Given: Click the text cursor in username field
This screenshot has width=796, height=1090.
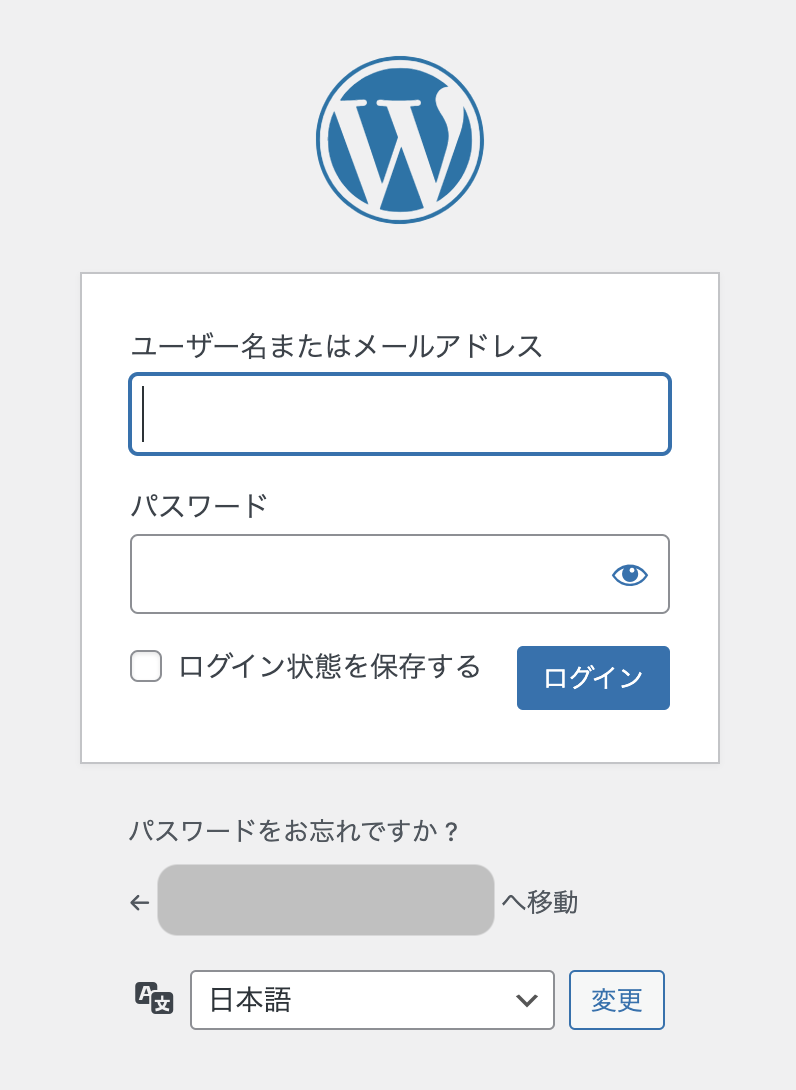Looking at the screenshot, I should (144, 414).
